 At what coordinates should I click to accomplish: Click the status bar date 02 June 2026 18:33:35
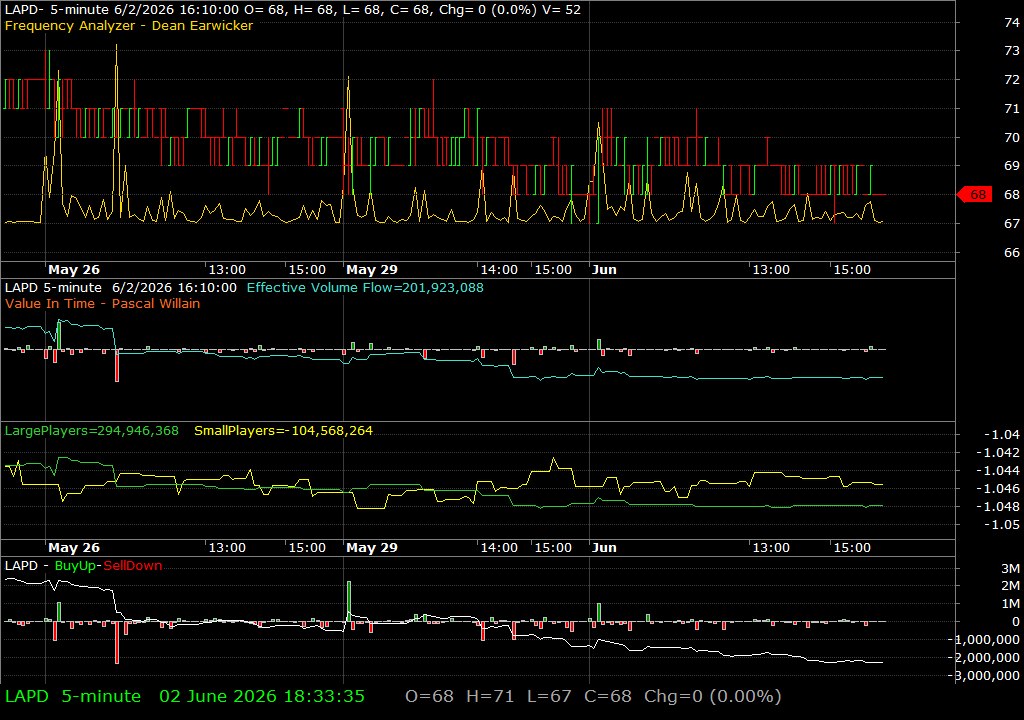262,696
